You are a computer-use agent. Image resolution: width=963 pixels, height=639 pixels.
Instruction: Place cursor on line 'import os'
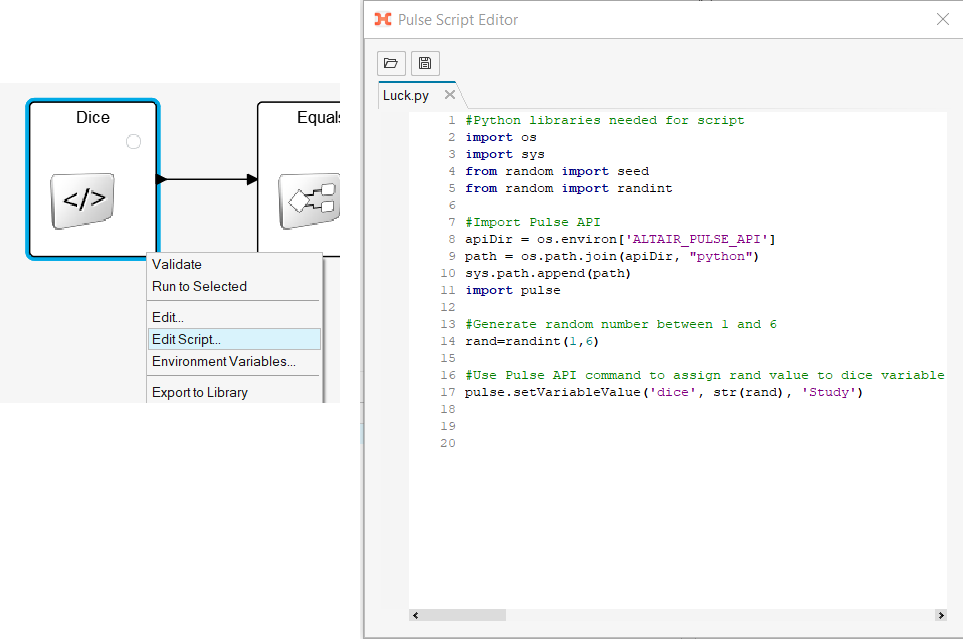click(x=501, y=137)
